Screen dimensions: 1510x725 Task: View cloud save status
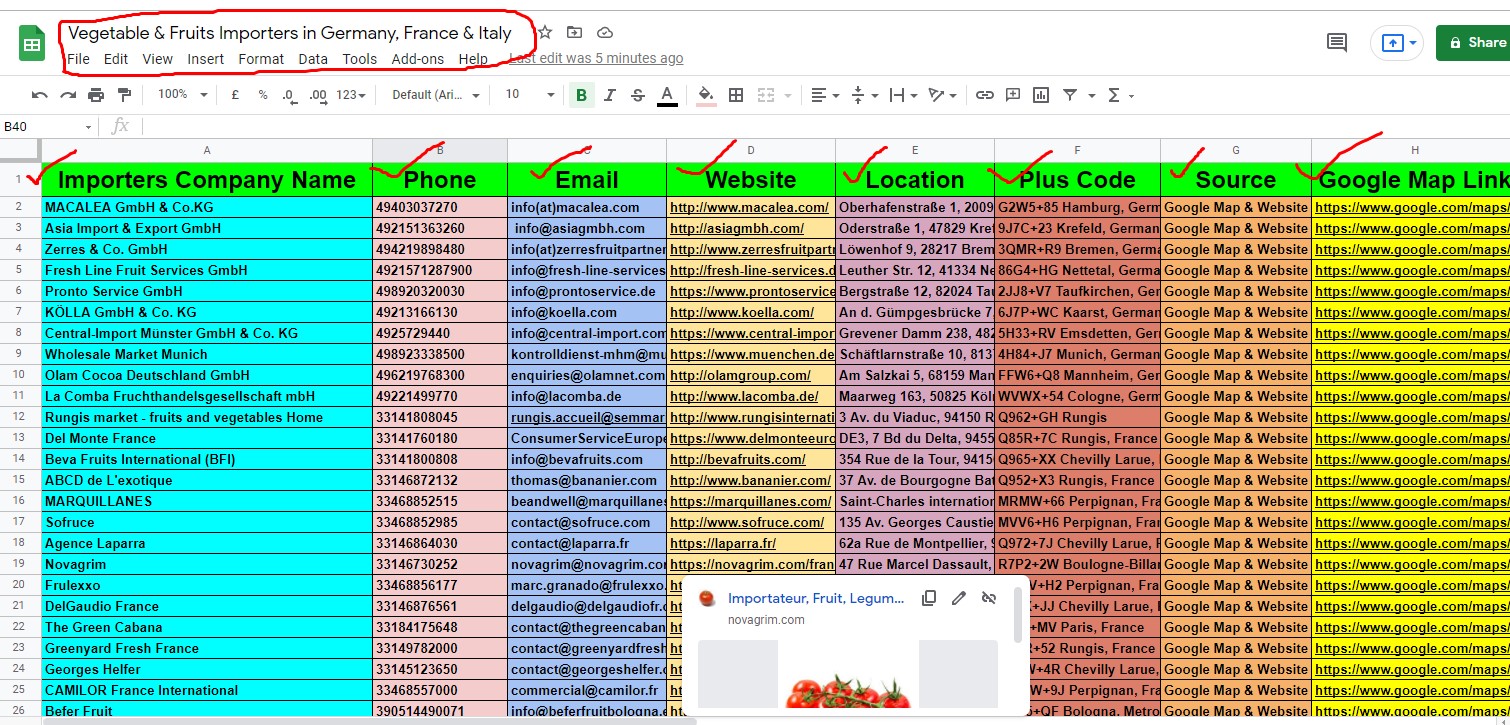click(605, 33)
